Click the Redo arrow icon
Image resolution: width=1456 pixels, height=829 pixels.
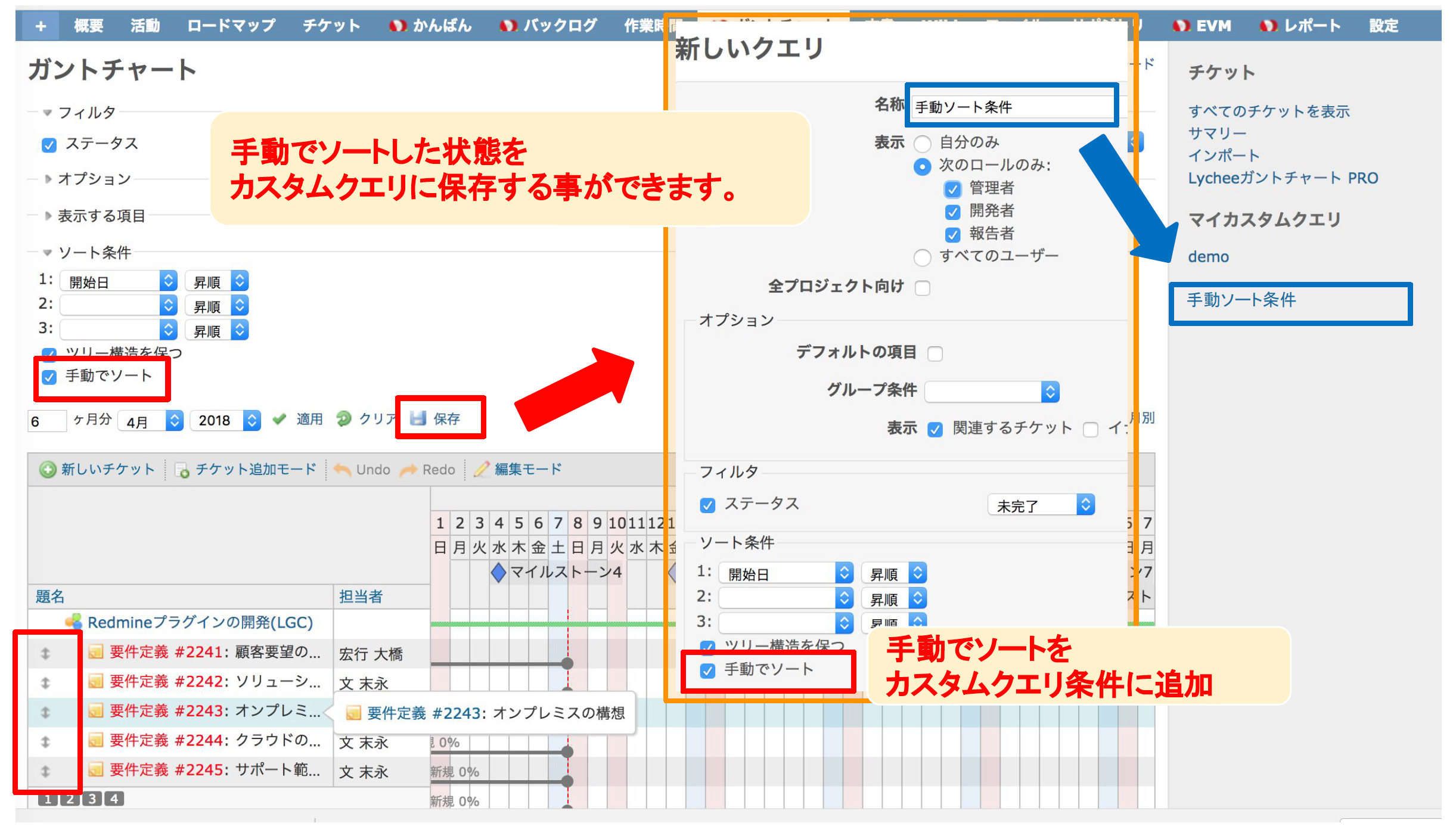409,470
